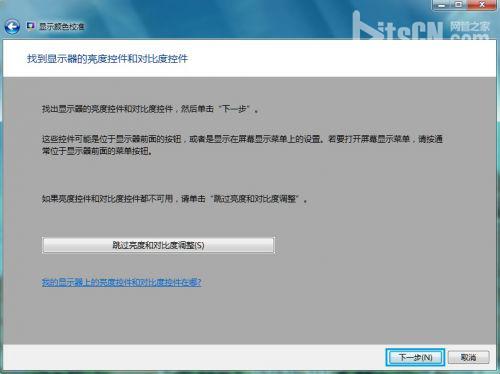Image resolution: width=500 pixels, height=374 pixels.
Task: Click the window title 显示颜色校准
Action: [x=62, y=26]
